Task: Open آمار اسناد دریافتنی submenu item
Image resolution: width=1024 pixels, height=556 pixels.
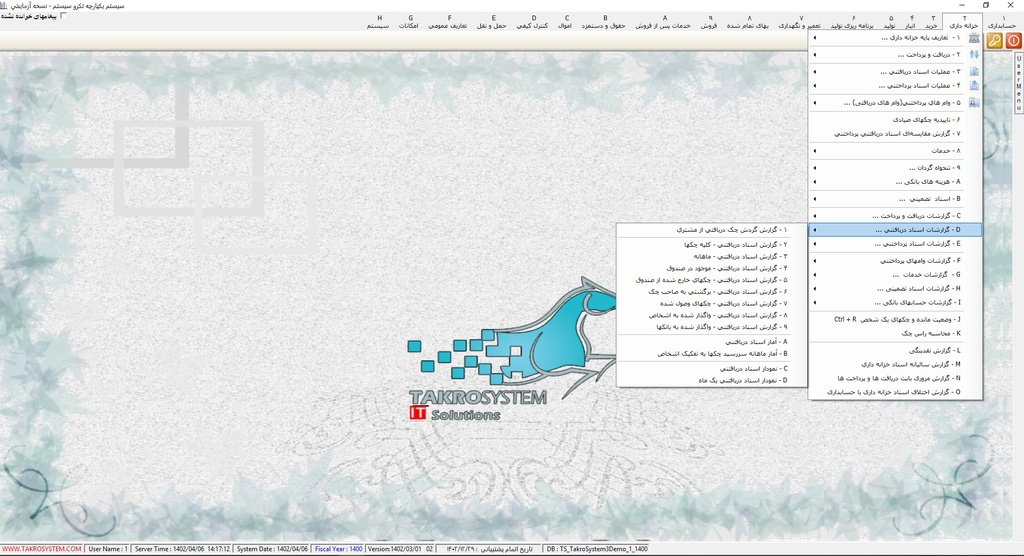Action: pyautogui.click(x=712, y=342)
